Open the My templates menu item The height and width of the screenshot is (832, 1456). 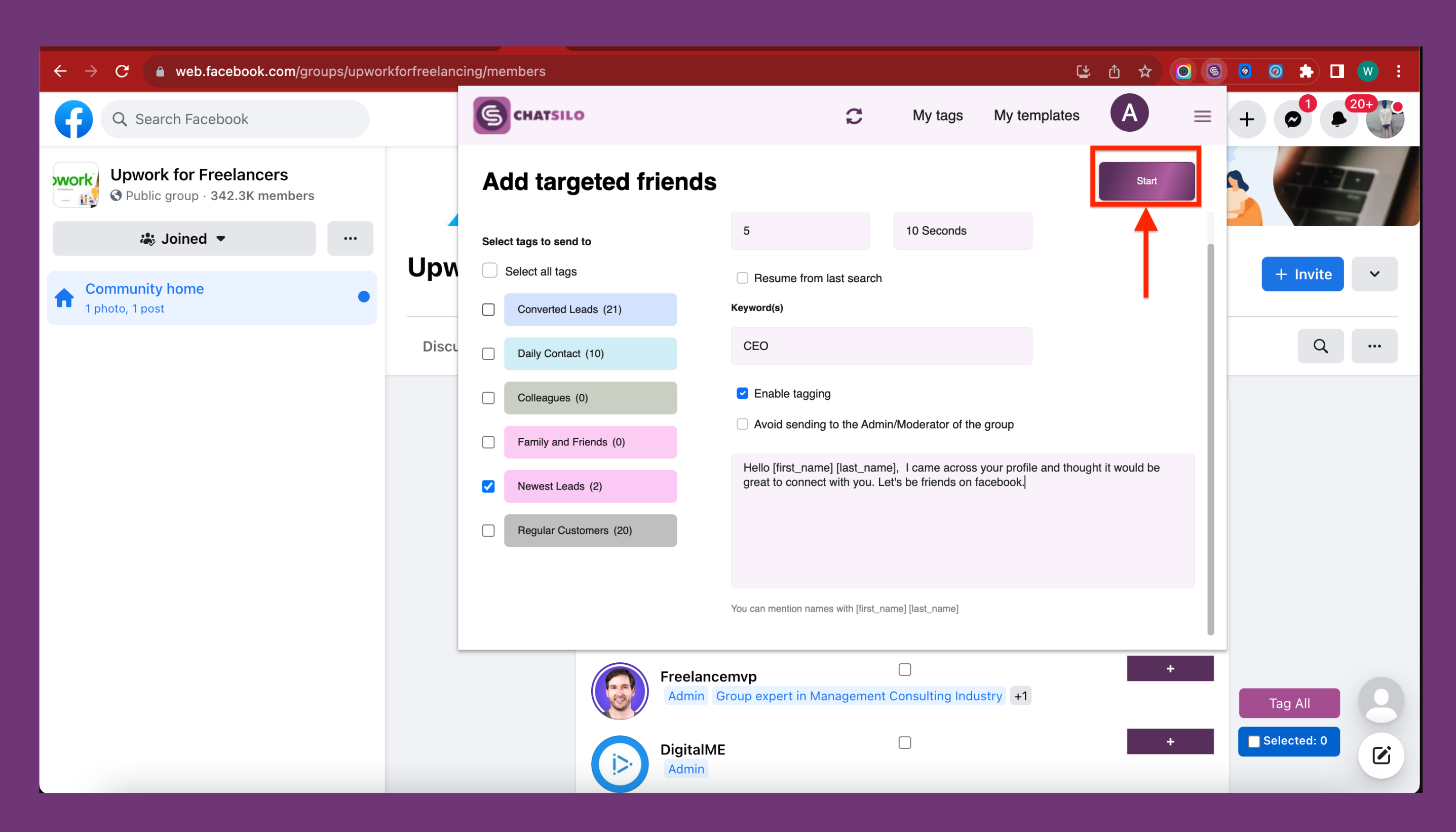click(x=1036, y=116)
